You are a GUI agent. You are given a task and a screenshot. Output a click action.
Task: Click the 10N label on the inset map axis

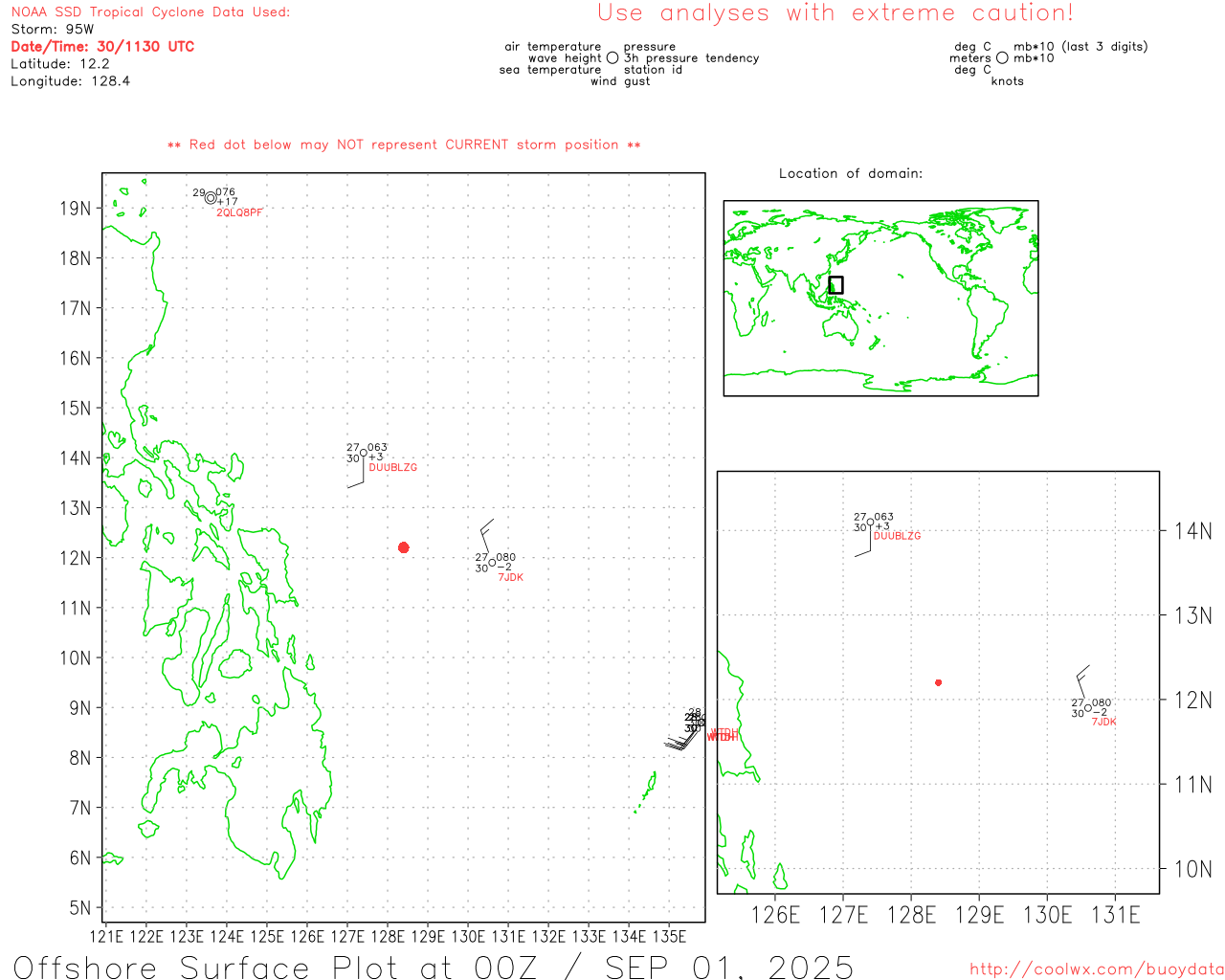[1193, 869]
